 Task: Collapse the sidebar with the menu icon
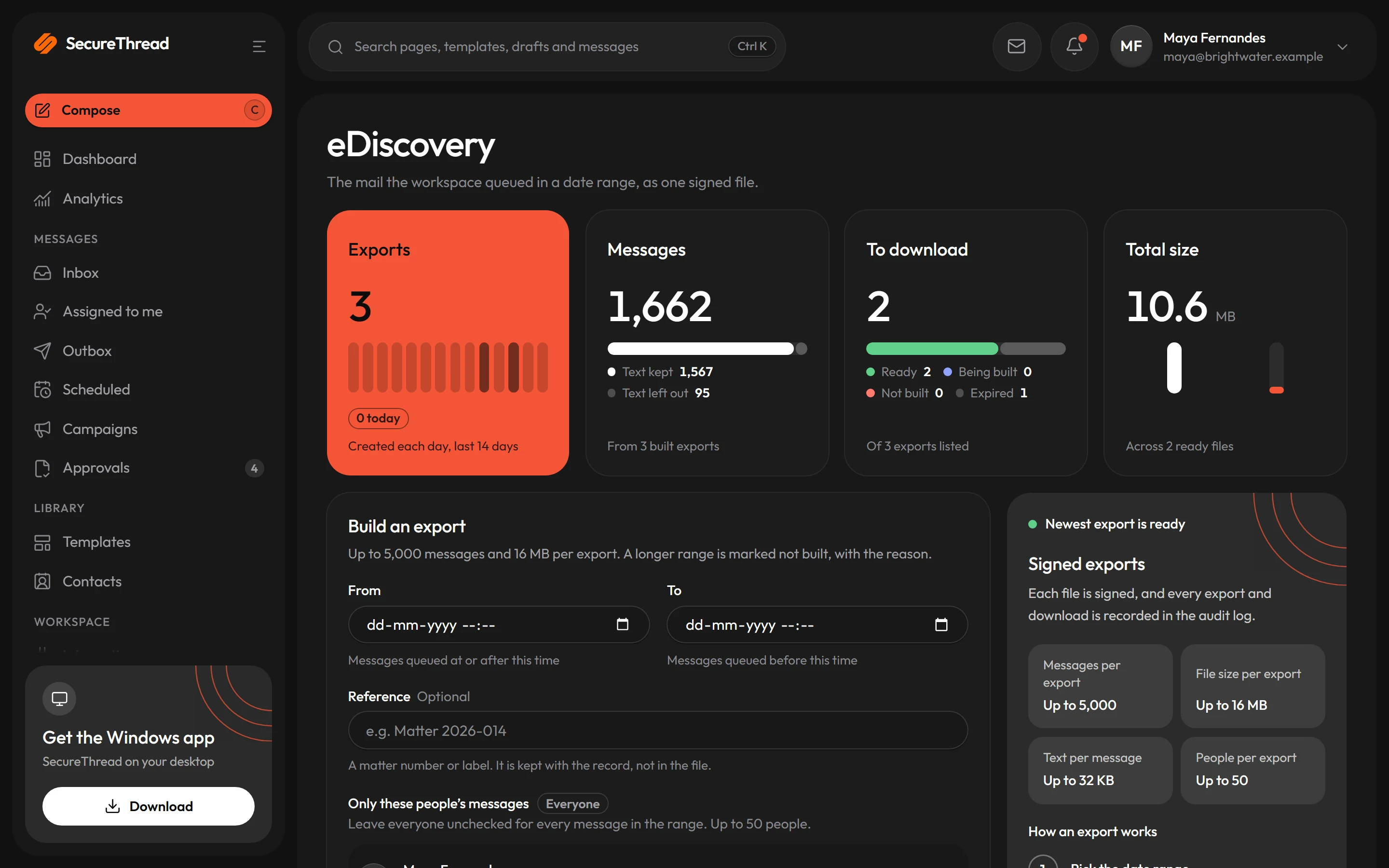click(x=259, y=46)
